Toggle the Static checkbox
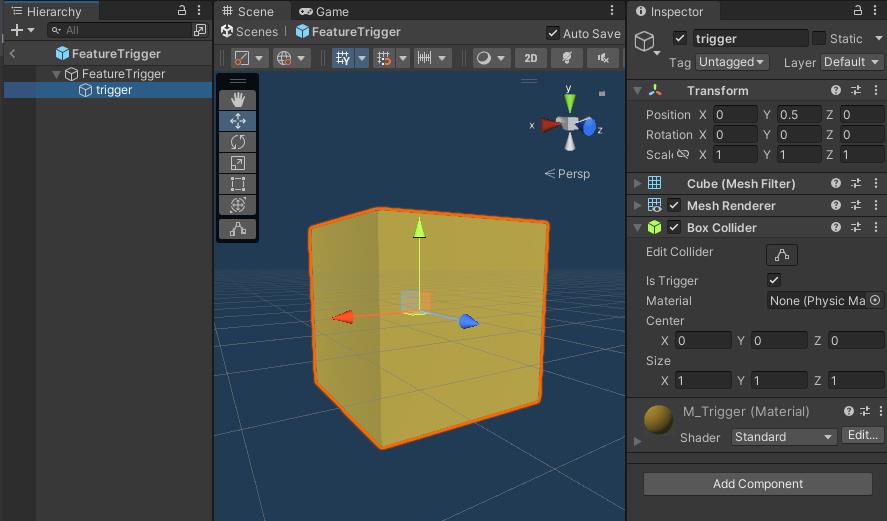The width and height of the screenshot is (887, 521). tap(819, 38)
